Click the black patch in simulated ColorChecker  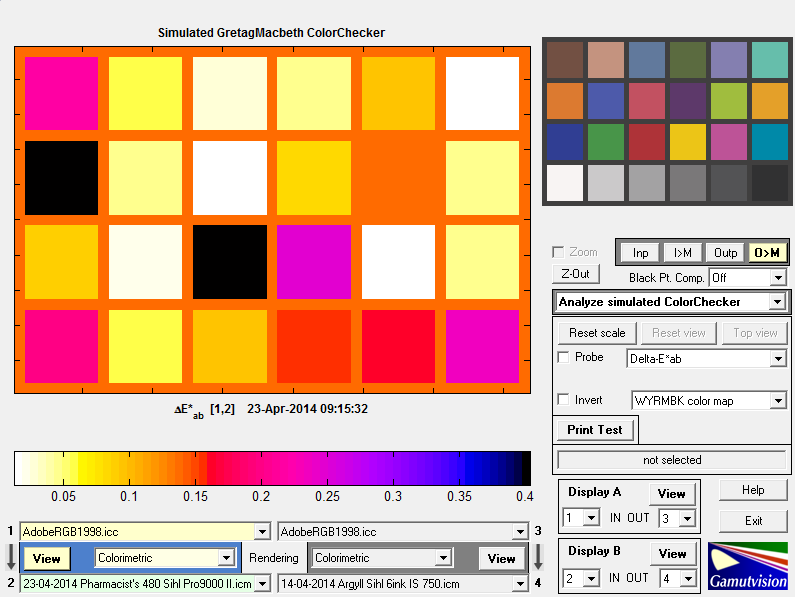61,178
